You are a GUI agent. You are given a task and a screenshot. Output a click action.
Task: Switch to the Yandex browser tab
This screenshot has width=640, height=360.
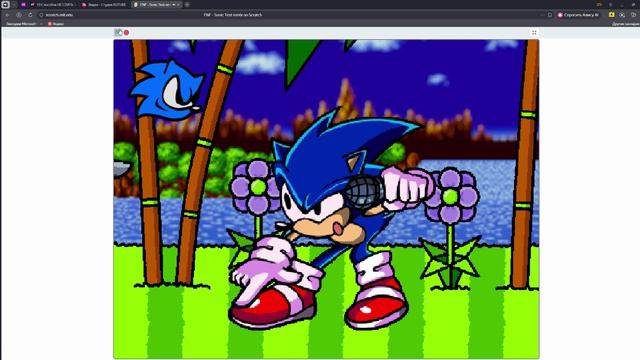[104, 4]
